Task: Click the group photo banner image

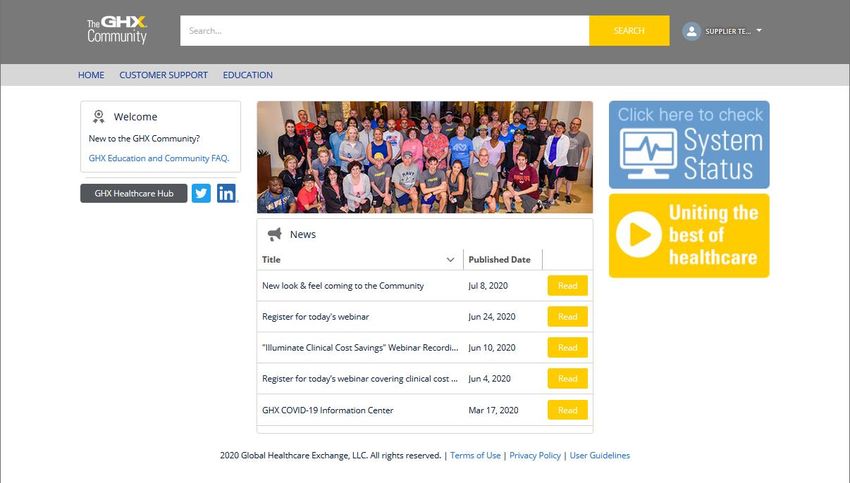Action: [425, 157]
